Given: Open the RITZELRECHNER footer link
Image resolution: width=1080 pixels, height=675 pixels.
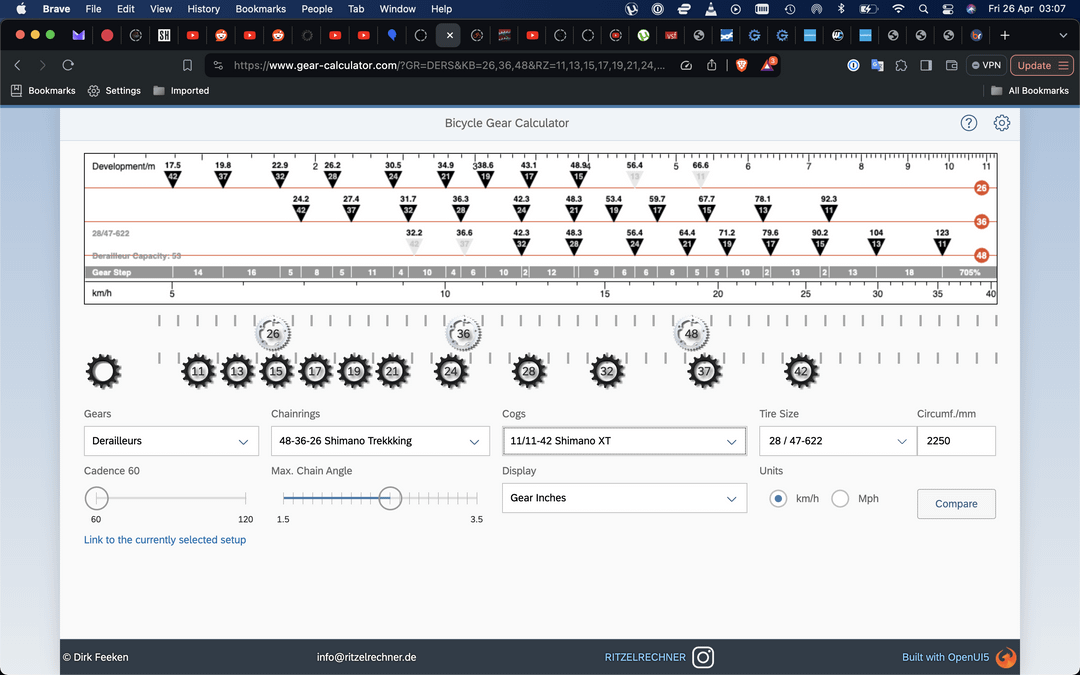Looking at the screenshot, I should (x=645, y=657).
